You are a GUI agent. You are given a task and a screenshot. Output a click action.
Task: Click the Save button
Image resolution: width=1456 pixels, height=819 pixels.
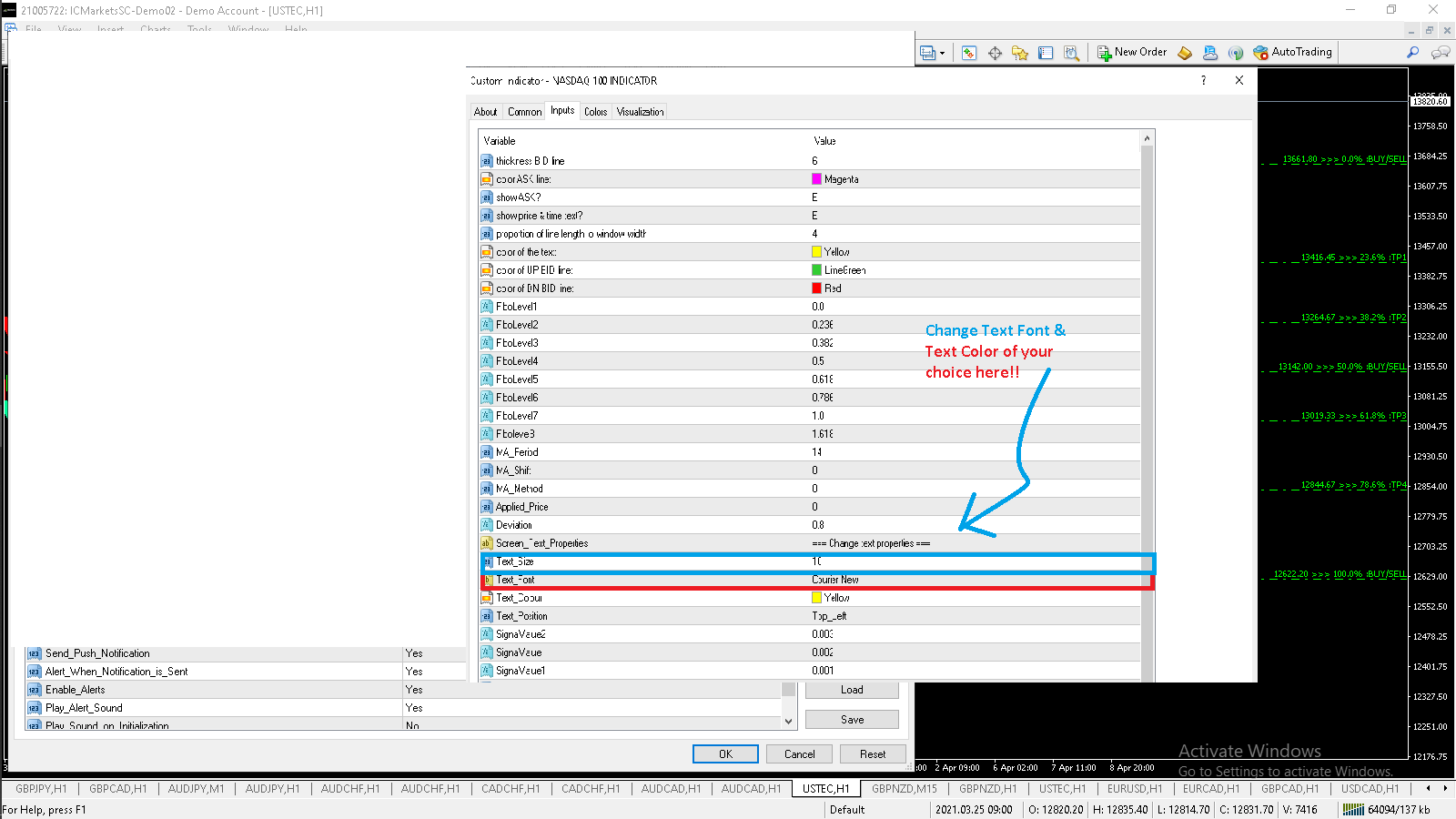[852, 720]
